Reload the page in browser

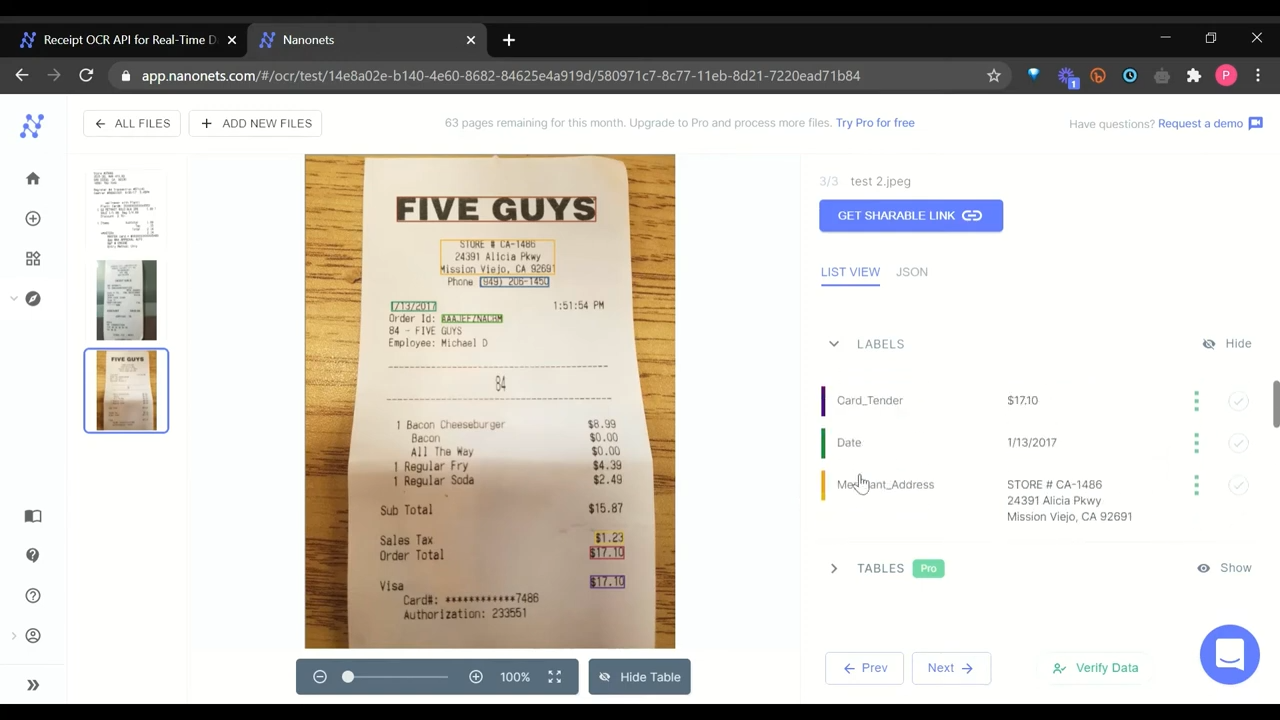tap(86, 75)
